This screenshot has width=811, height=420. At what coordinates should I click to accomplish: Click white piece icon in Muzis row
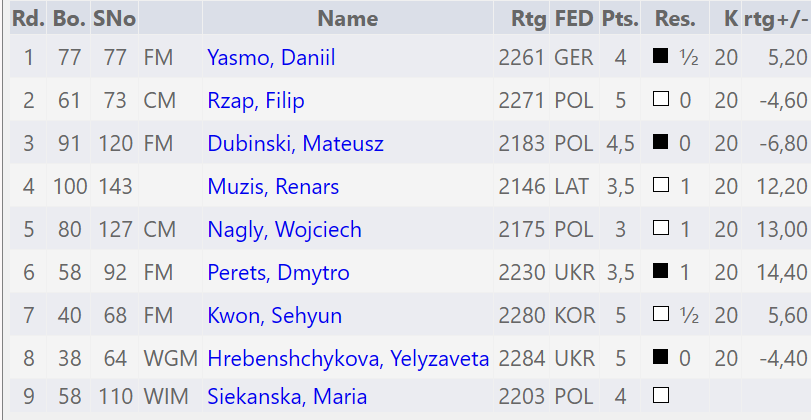coord(660,185)
